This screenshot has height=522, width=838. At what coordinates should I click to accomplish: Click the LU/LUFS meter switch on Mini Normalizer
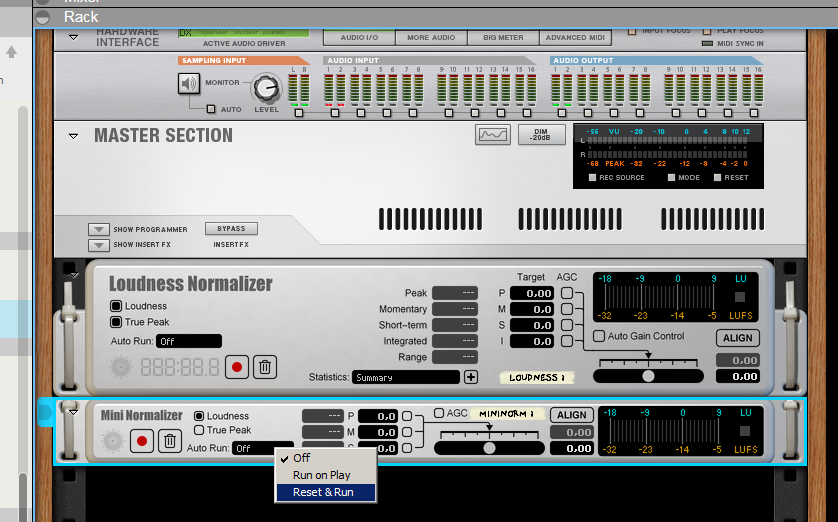click(744, 431)
